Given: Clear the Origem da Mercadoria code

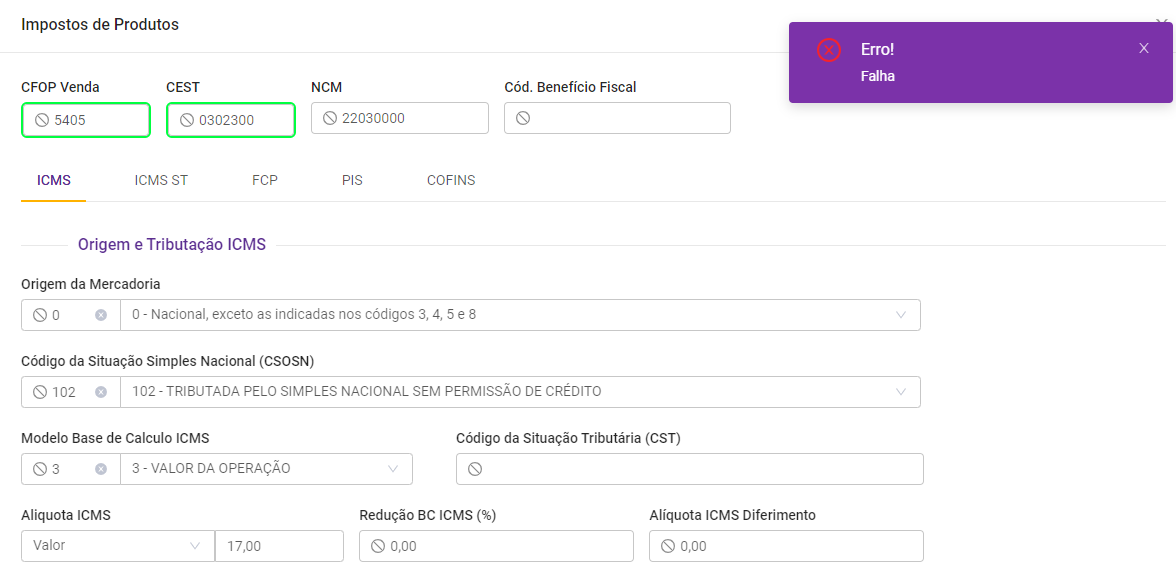Looking at the screenshot, I should coord(101,315).
